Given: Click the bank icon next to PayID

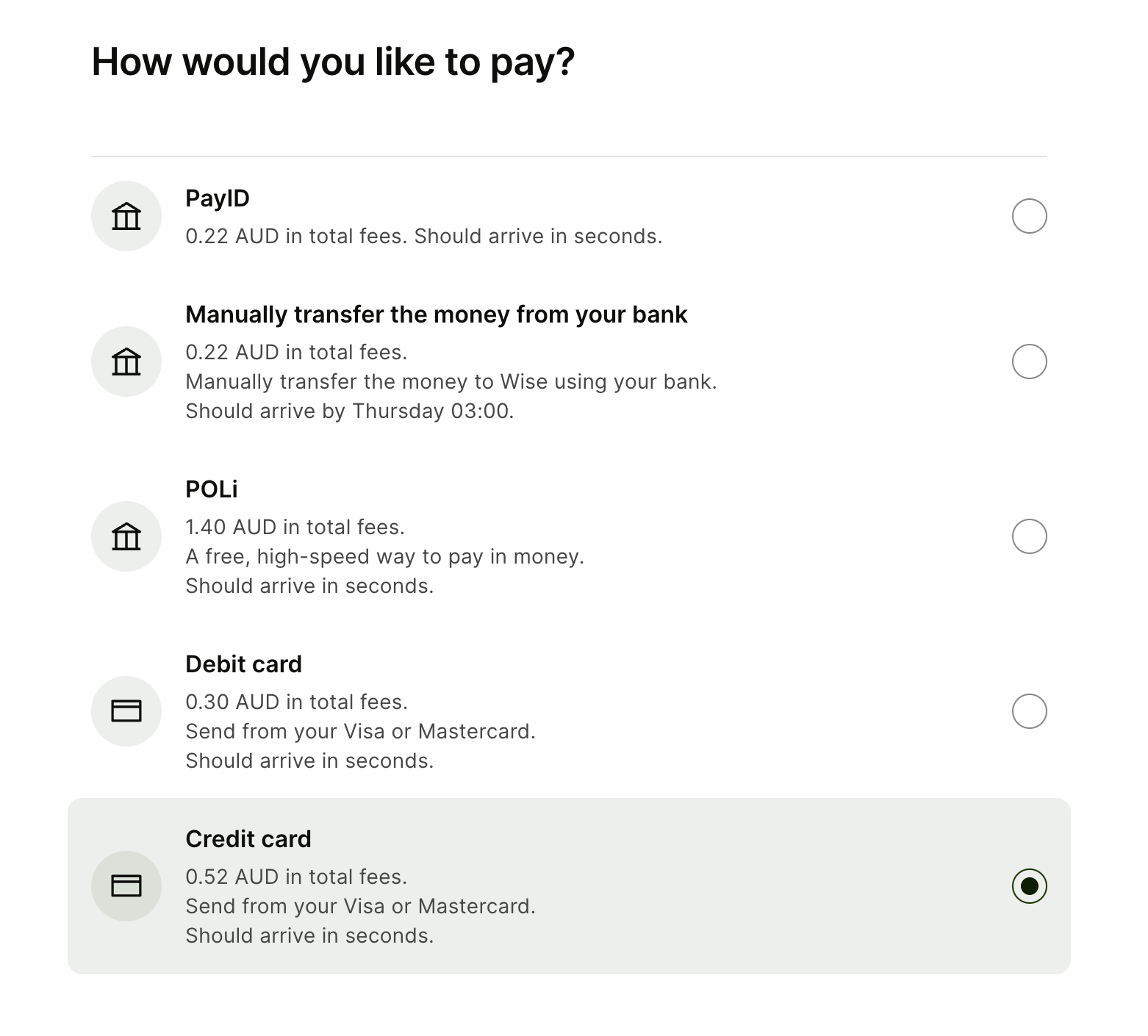Looking at the screenshot, I should 126,216.
